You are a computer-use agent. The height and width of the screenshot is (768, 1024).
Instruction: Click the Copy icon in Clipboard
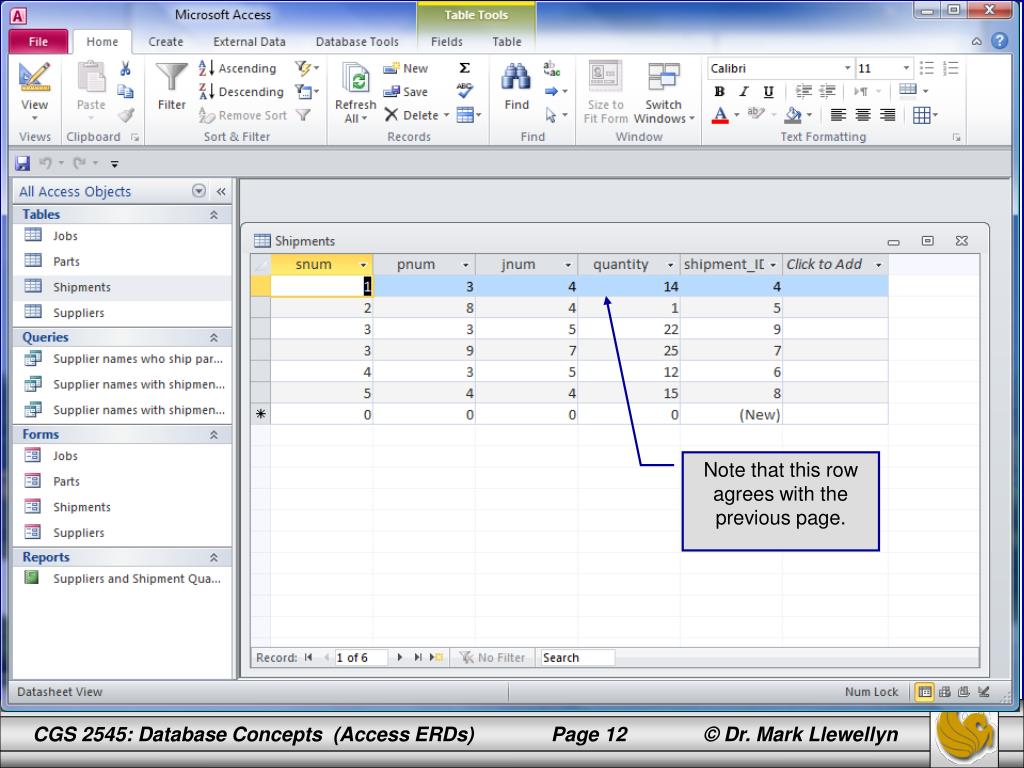pos(125,91)
